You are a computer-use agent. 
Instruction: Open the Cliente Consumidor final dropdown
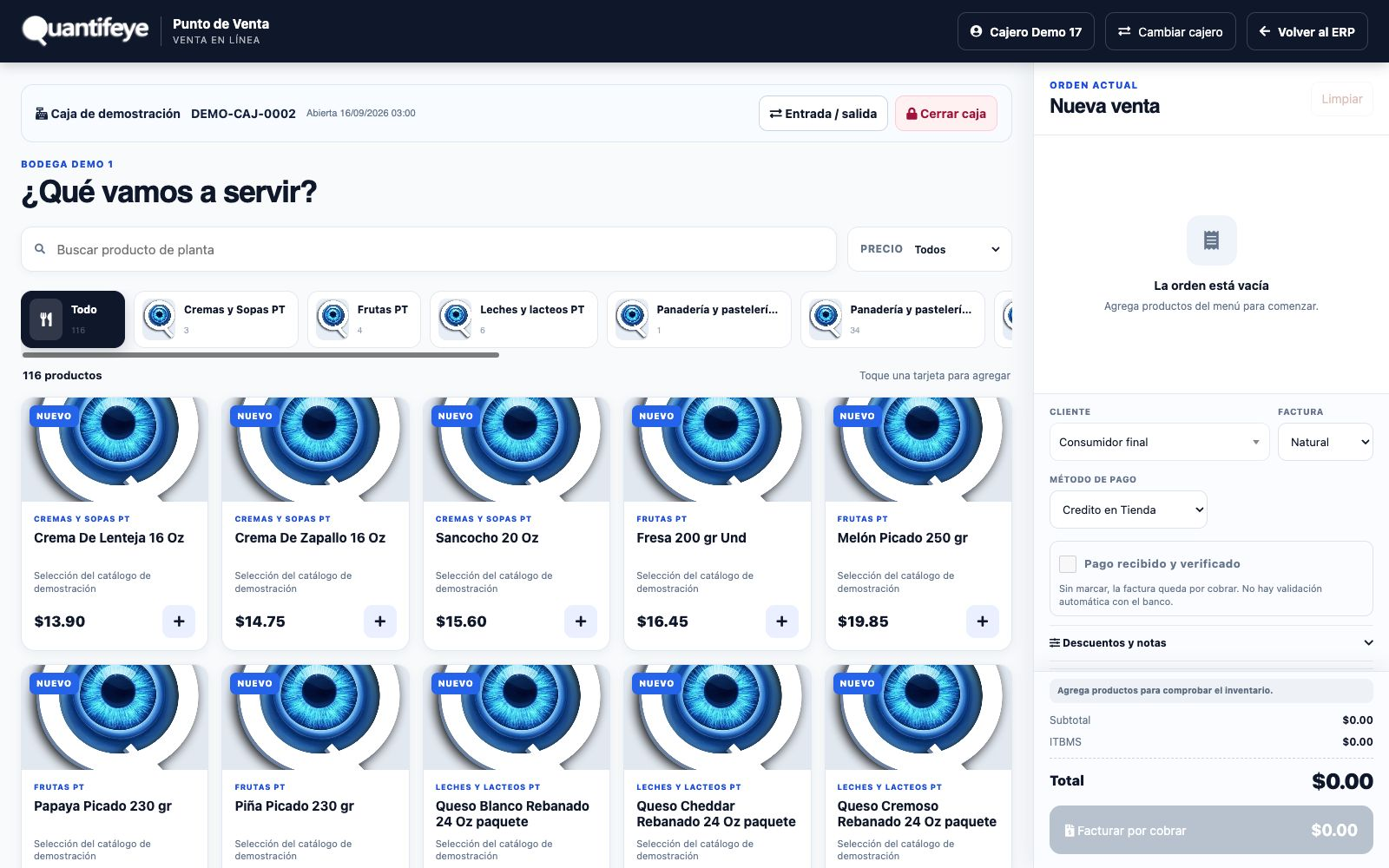pyautogui.click(x=1159, y=442)
